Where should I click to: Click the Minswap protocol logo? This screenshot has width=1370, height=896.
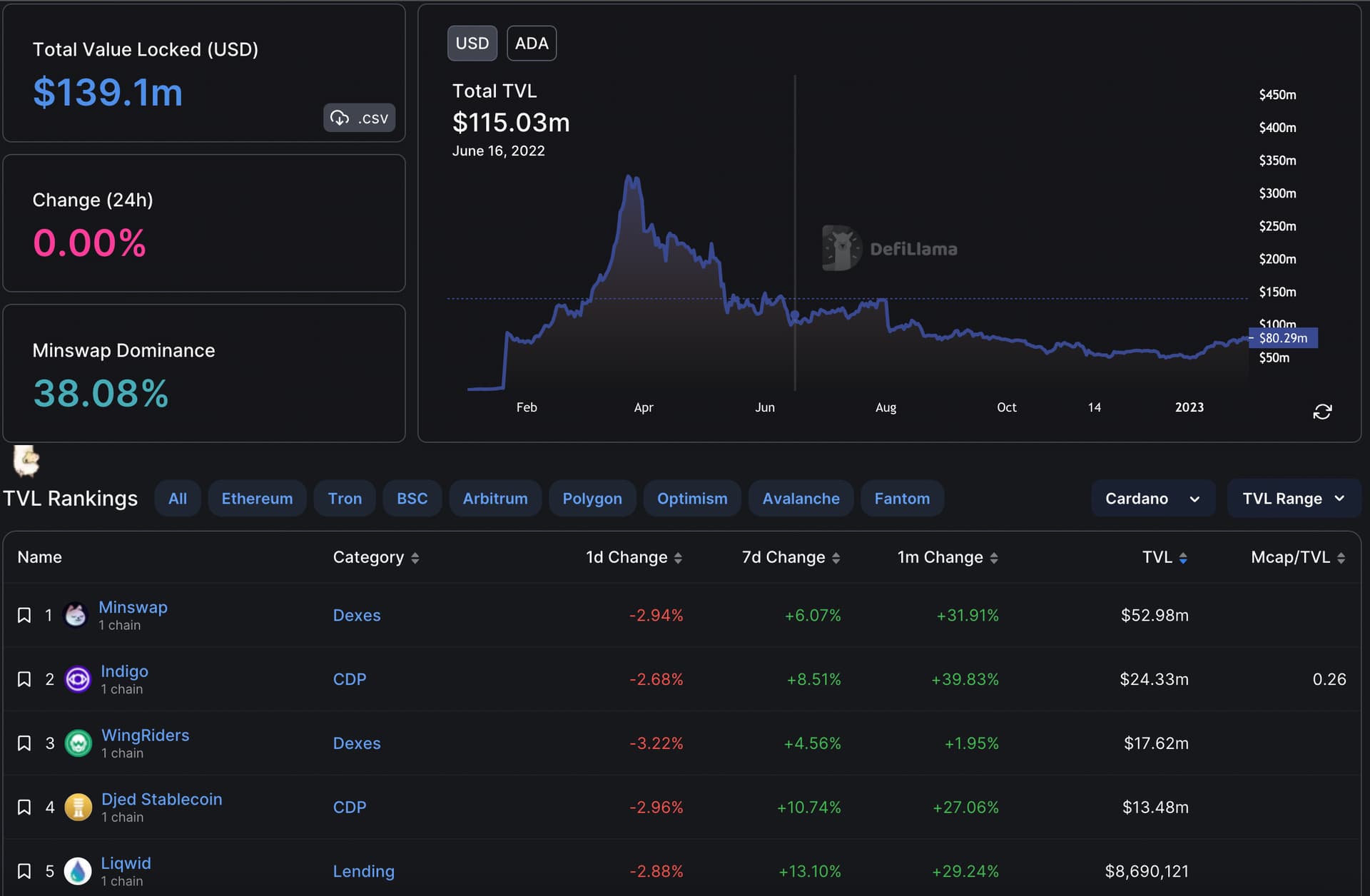point(76,615)
